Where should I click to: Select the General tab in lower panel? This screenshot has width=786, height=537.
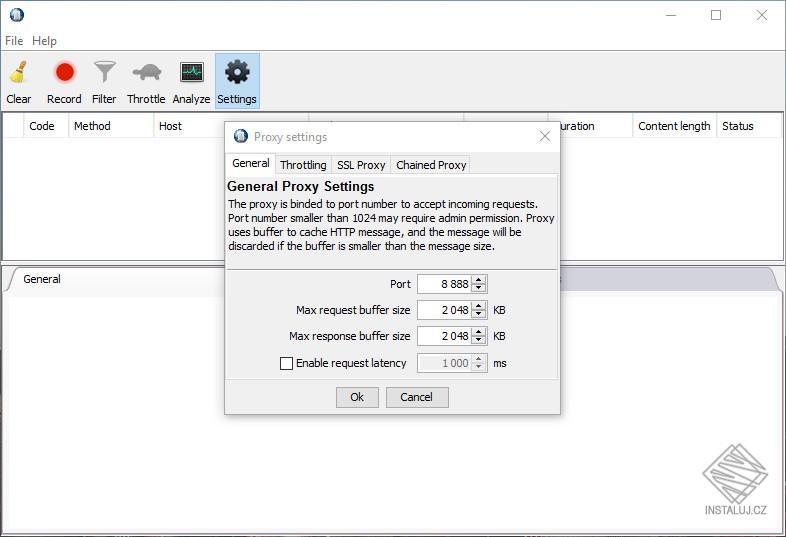click(42, 279)
